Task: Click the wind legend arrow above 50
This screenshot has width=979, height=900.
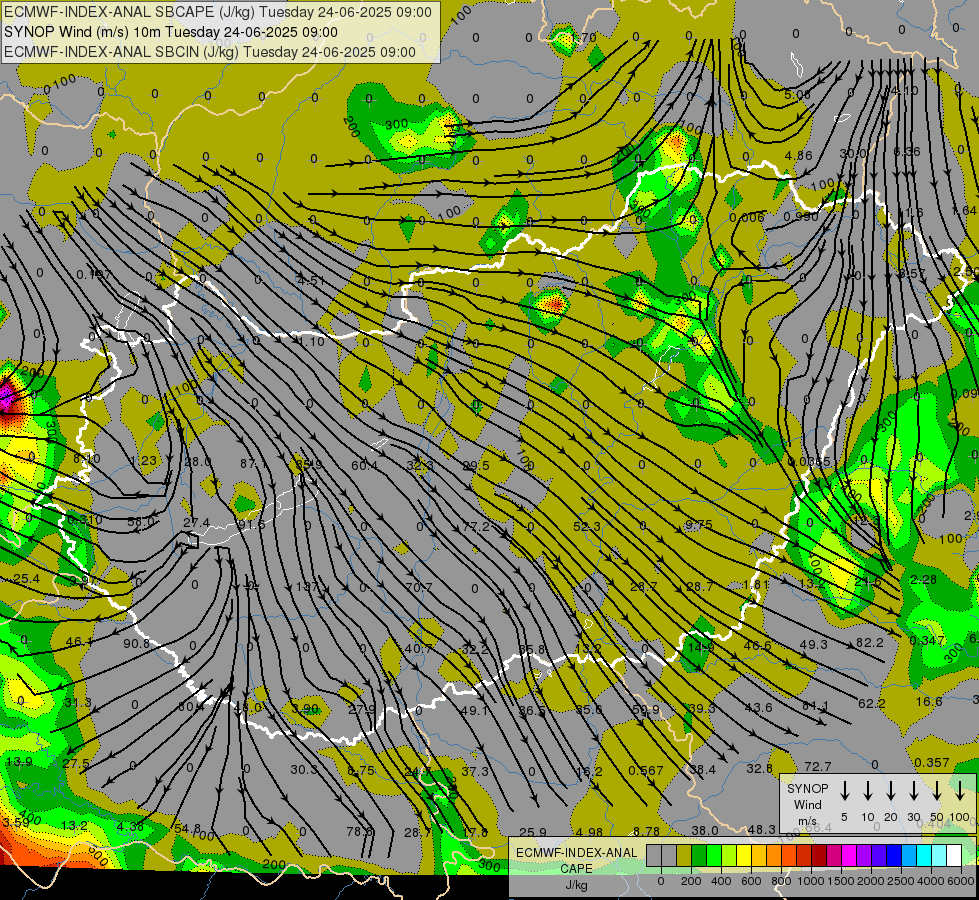Action: [937, 791]
